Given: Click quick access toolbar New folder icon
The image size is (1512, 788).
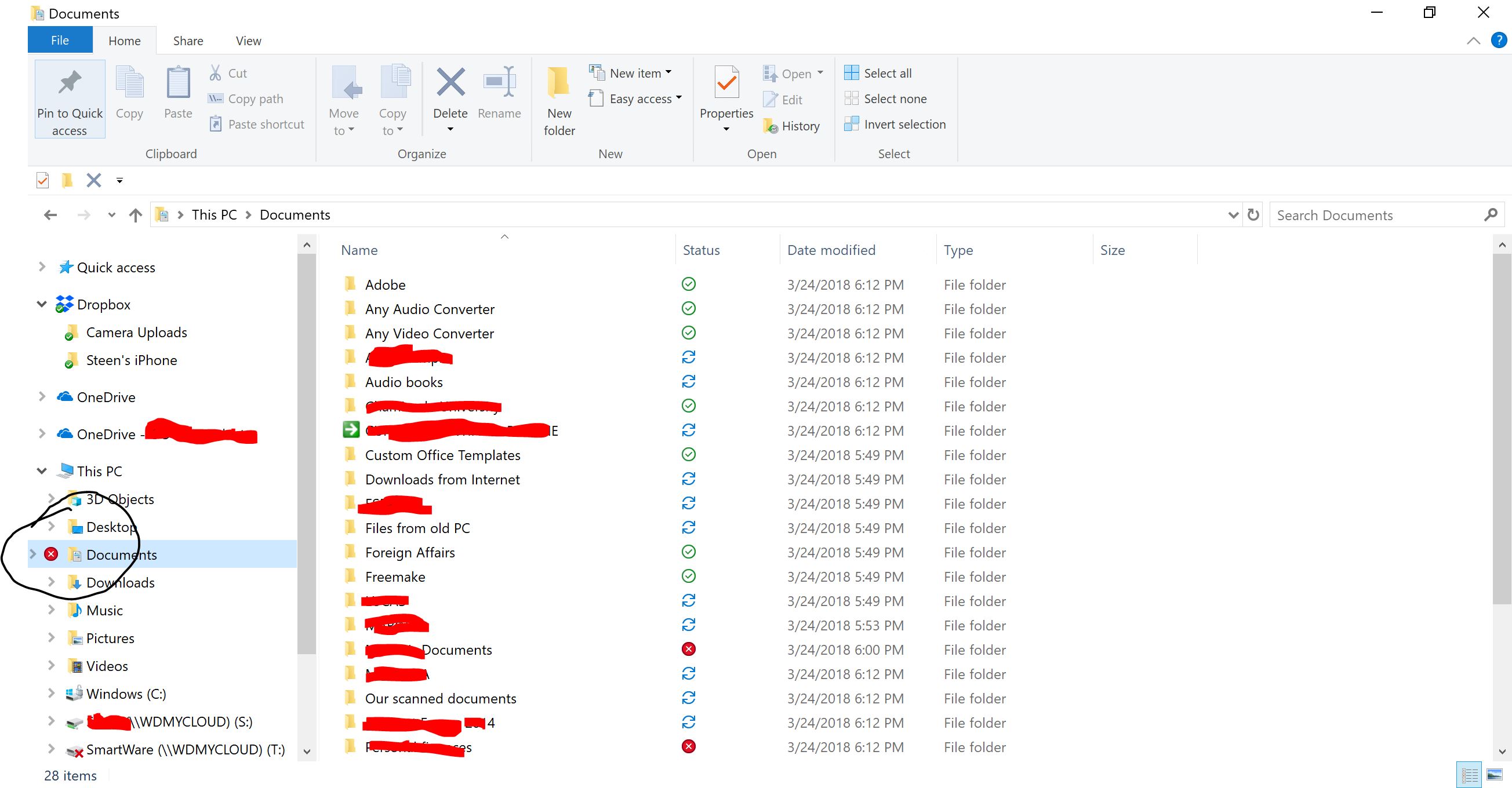Looking at the screenshot, I should tap(67, 180).
